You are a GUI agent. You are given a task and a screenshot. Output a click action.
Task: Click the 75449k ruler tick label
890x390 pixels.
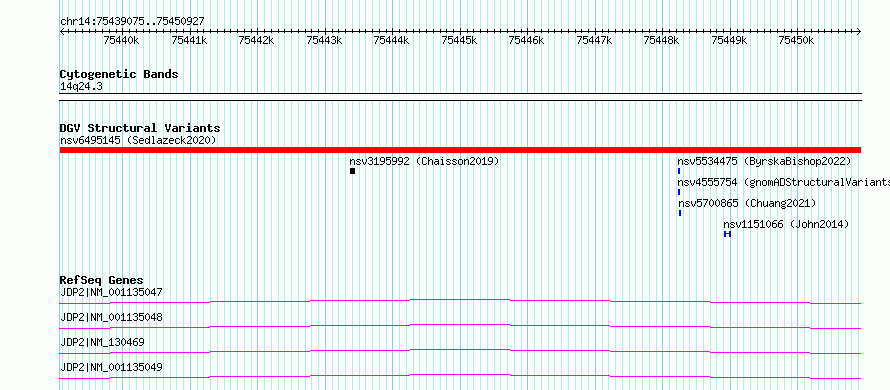(x=729, y=40)
